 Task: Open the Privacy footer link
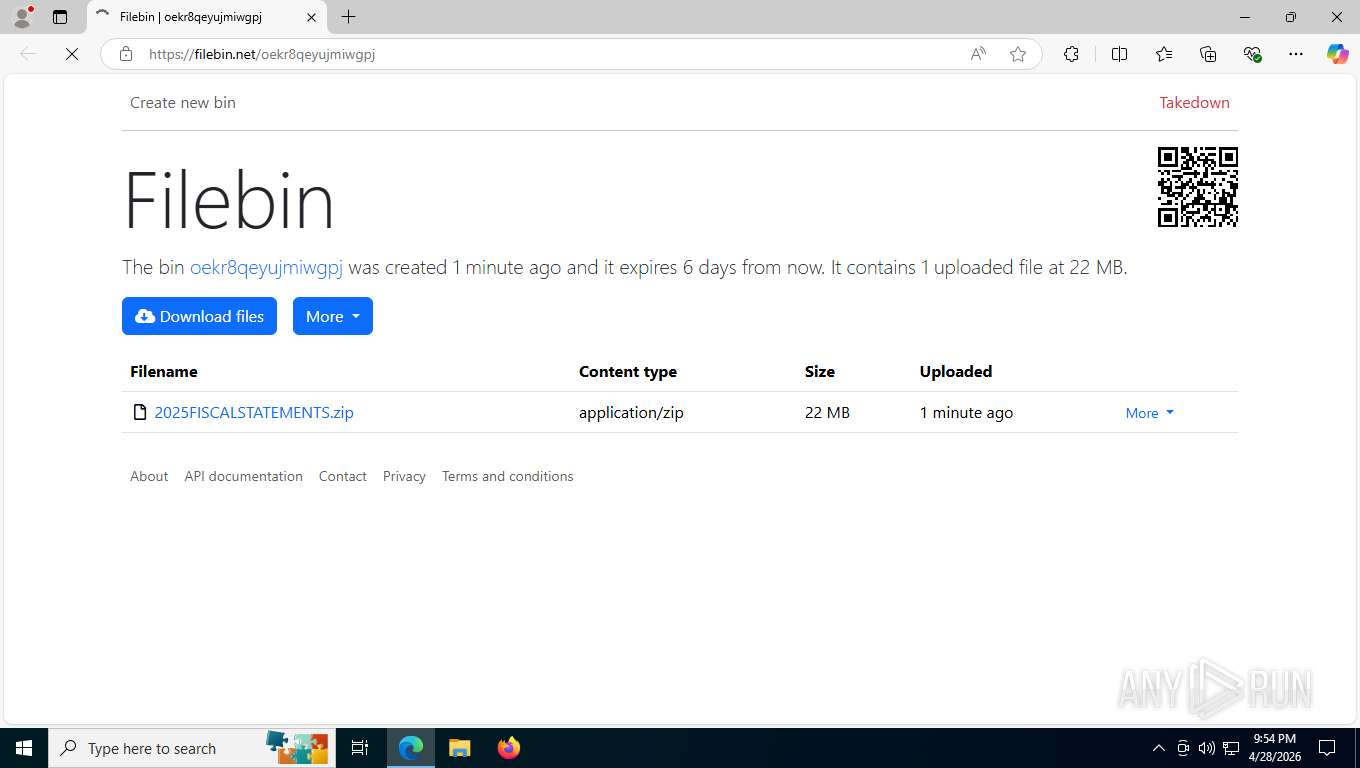pyautogui.click(x=404, y=476)
